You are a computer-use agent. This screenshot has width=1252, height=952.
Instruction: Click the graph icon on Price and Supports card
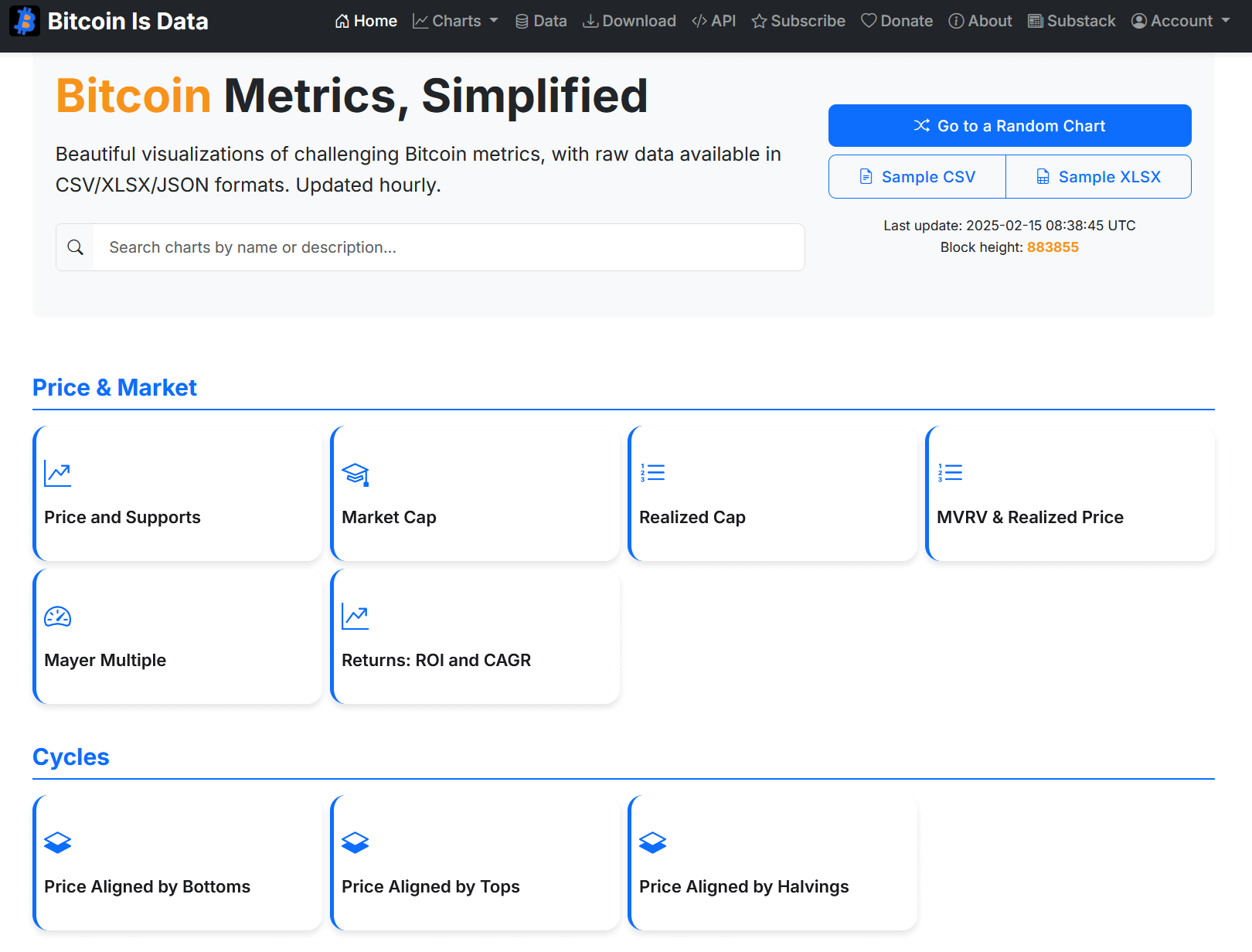coord(58,474)
